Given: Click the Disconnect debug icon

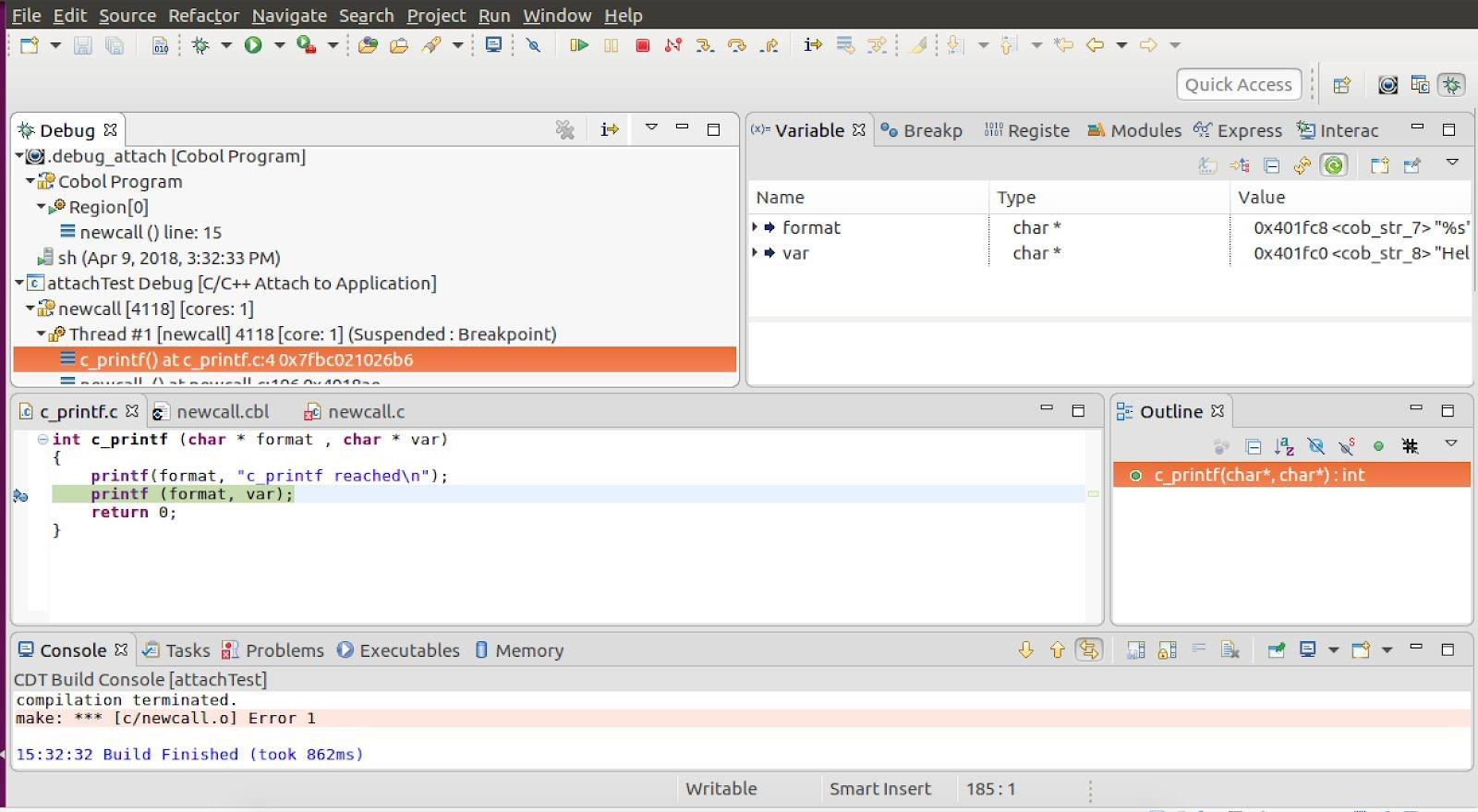Looking at the screenshot, I should click(x=673, y=45).
